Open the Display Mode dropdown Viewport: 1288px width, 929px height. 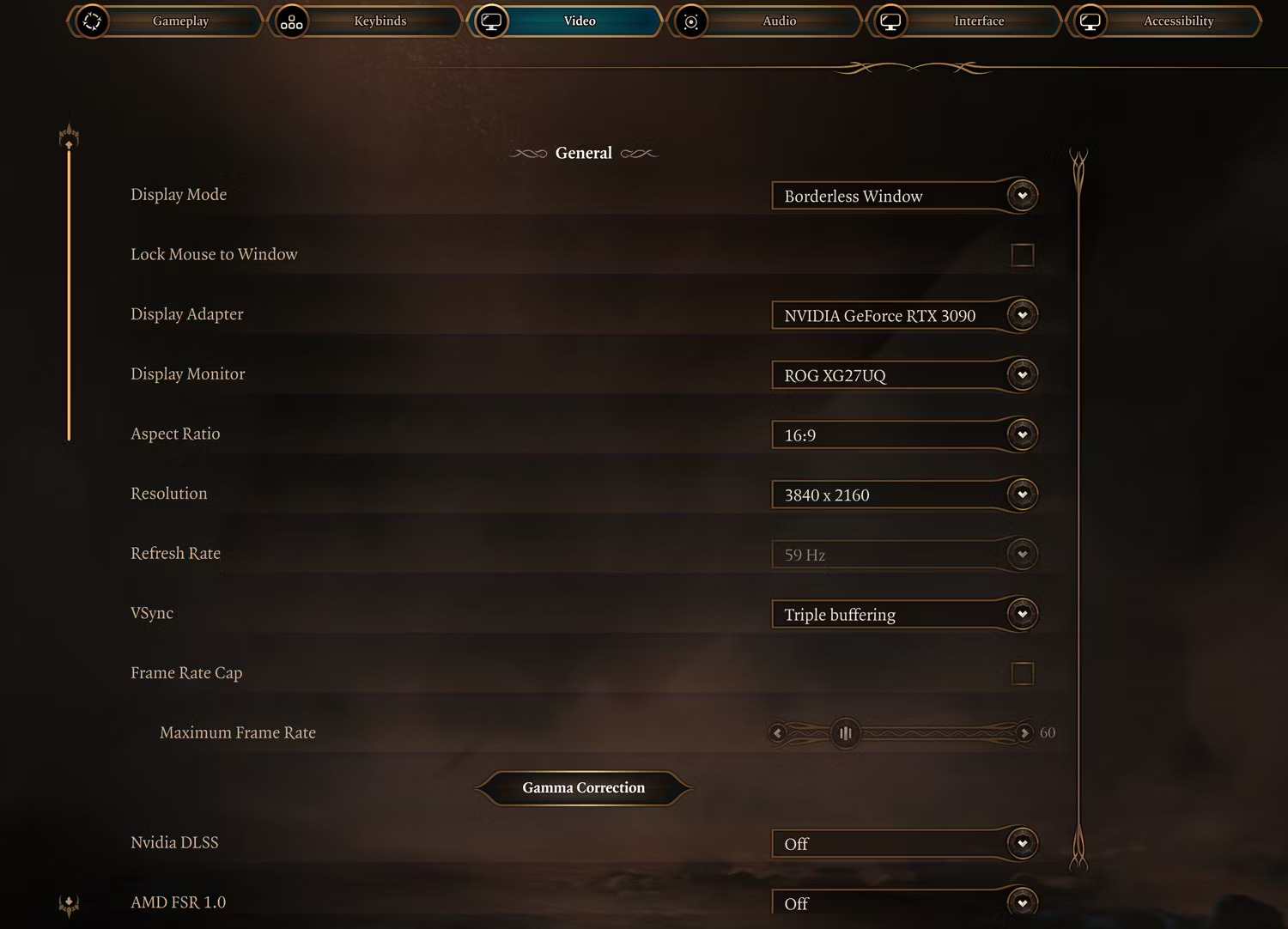[905, 196]
